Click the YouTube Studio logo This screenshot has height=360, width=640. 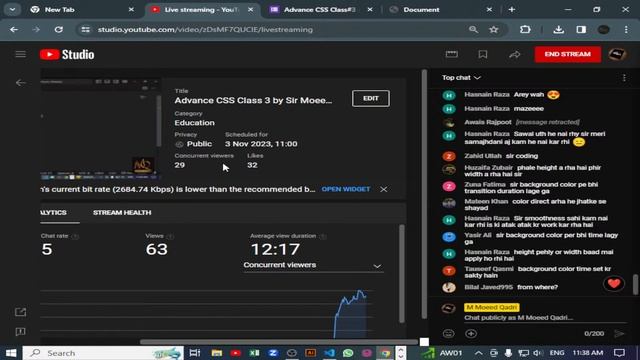[x=67, y=54]
